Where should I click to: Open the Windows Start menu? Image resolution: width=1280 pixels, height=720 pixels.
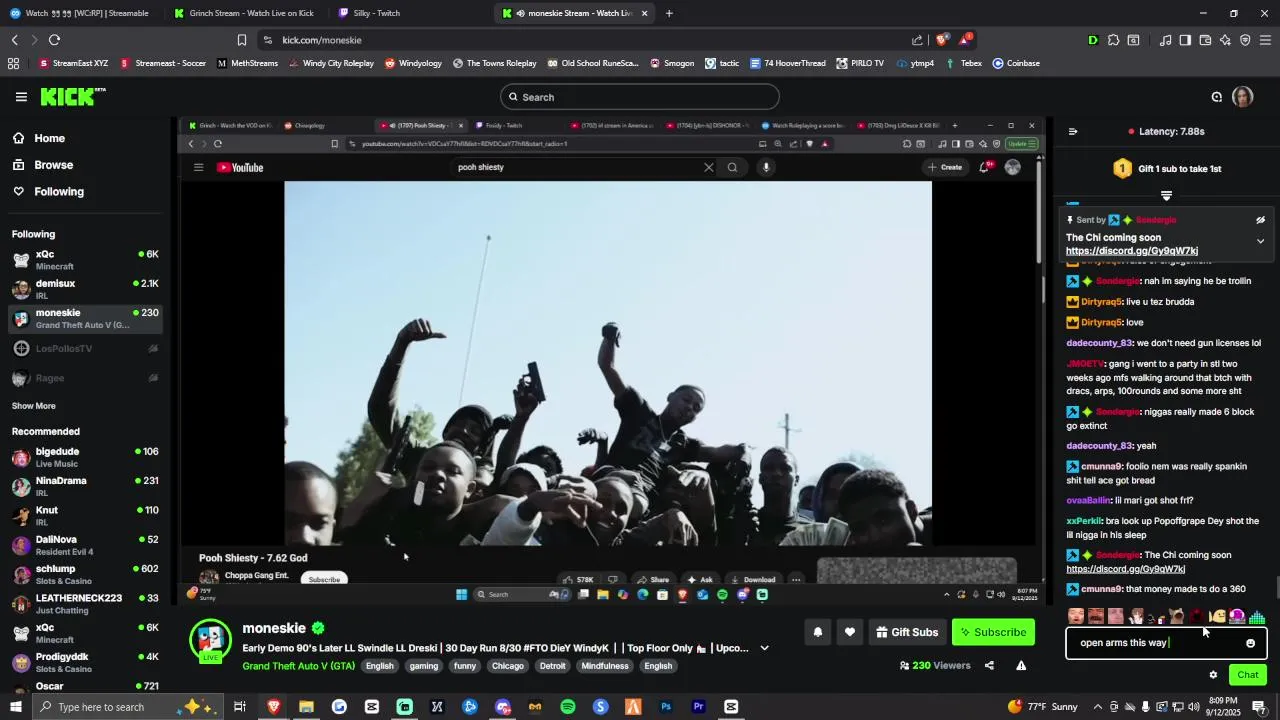pos(15,707)
